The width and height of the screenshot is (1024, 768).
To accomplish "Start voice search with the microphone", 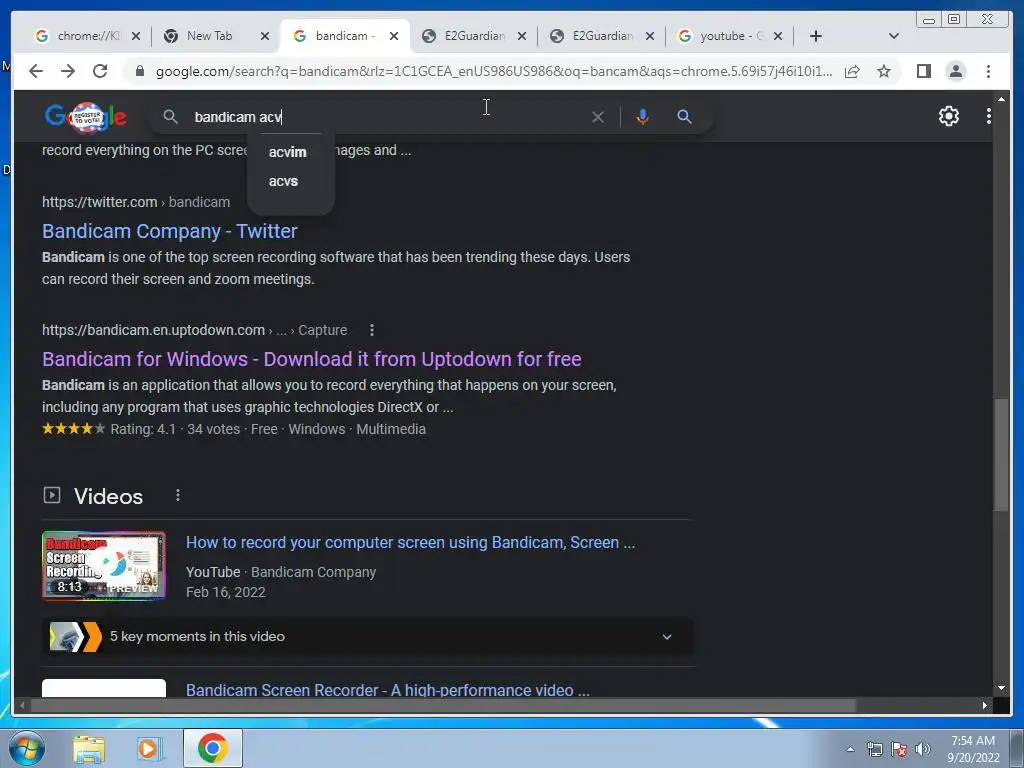I will point(643,117).
